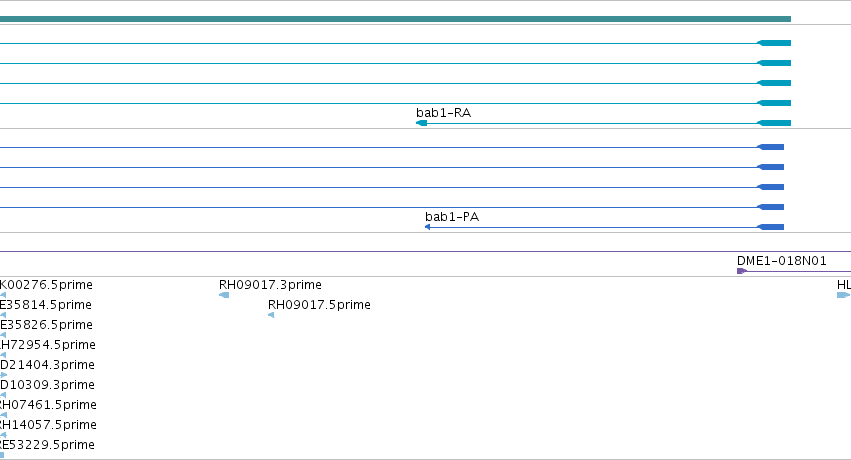Select the thick teal gene span bar

point(395,19)
